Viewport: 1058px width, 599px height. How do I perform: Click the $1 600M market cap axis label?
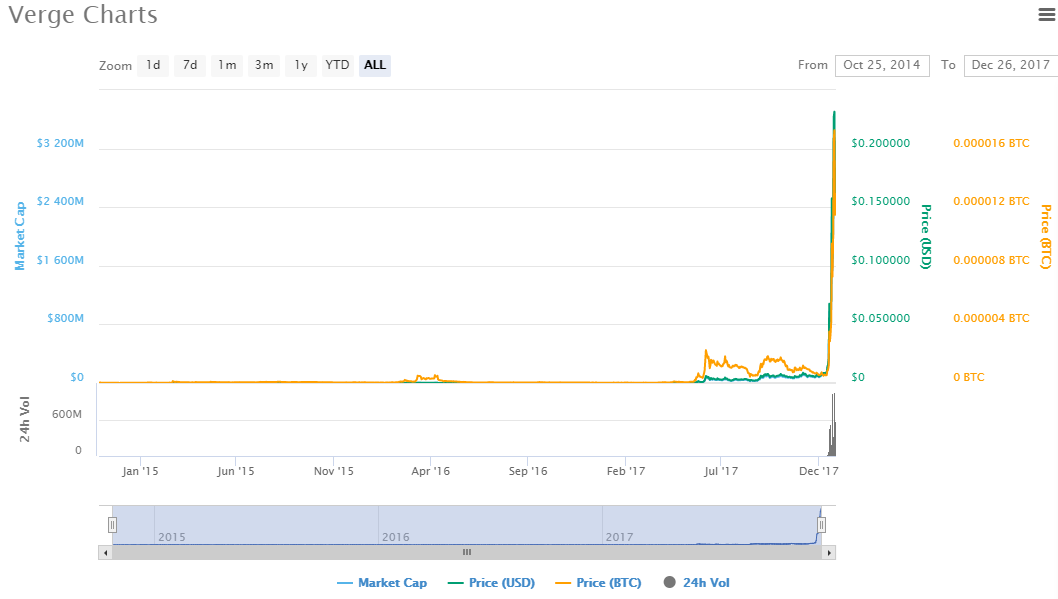[x=60, y=260]
